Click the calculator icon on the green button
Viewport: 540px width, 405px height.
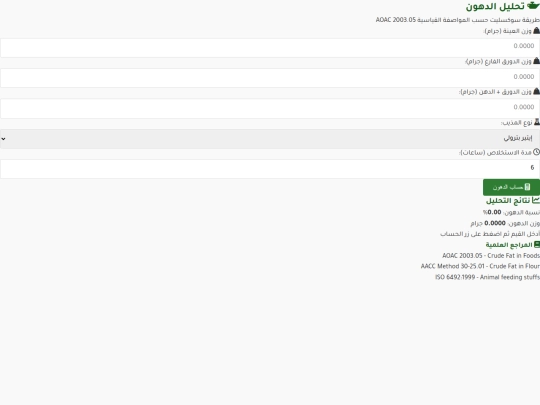click(x=527, y=187)
